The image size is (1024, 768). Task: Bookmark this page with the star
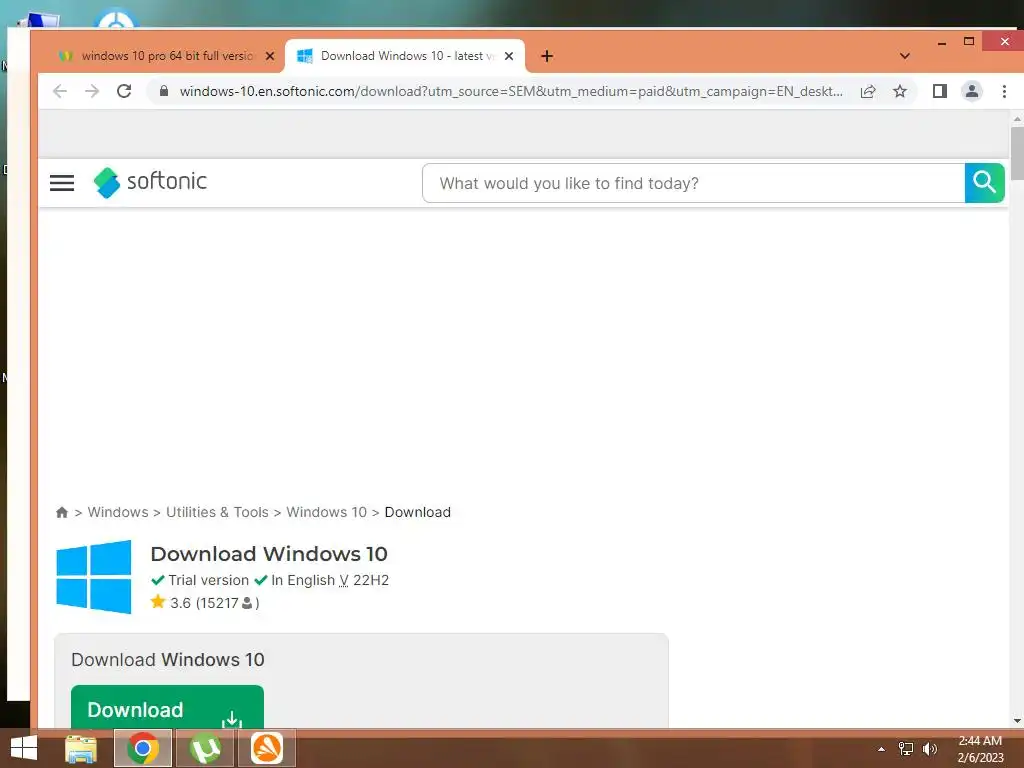coord(900,91)
